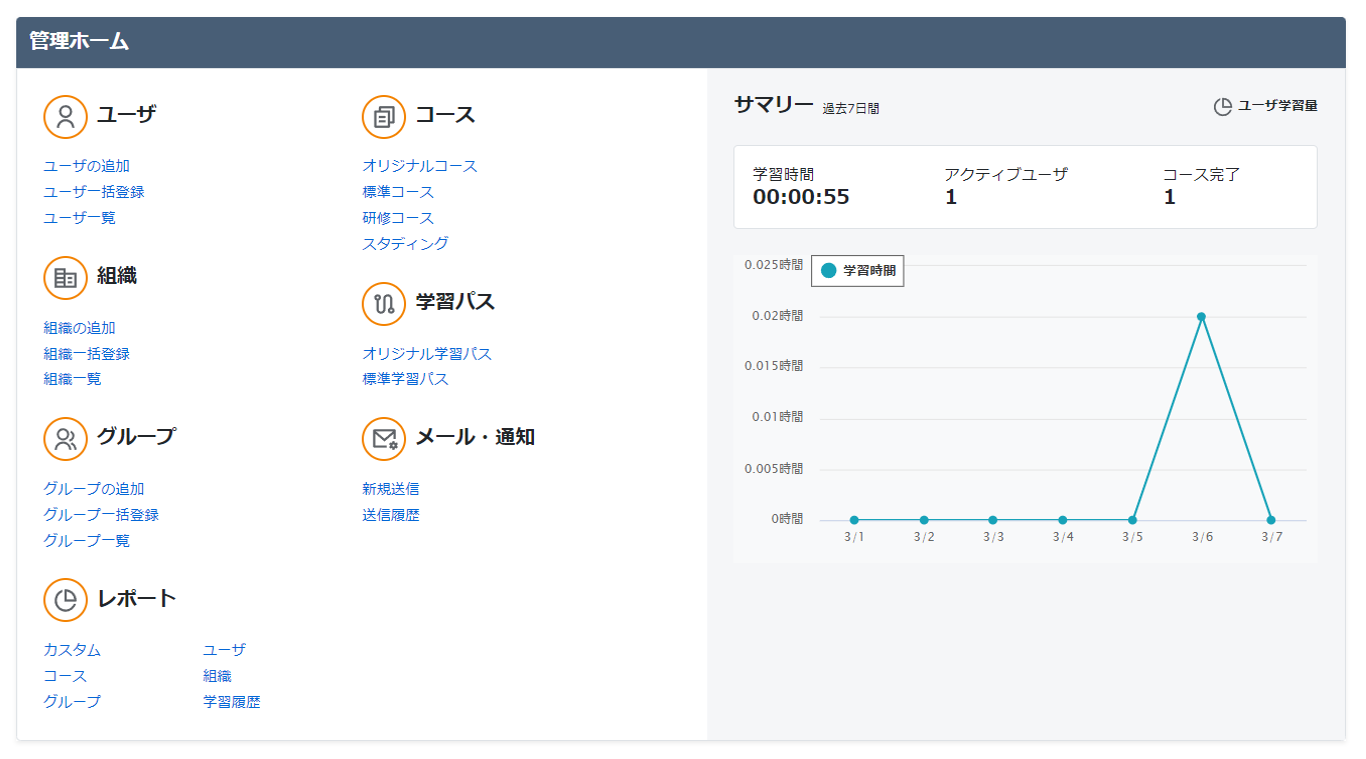Click the グループ section people icon

click(x=66, y=438)
